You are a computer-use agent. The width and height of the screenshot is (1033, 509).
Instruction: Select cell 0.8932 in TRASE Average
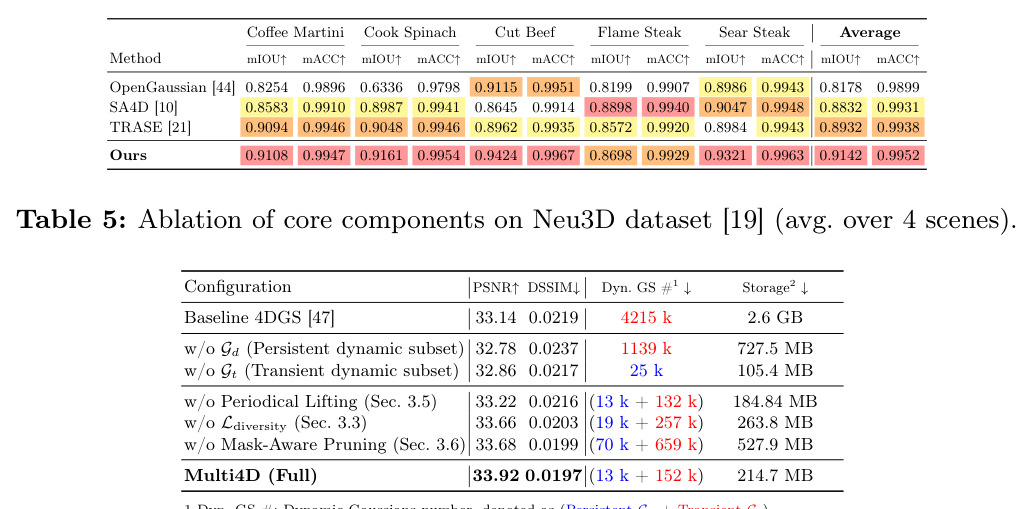[841, 127]
